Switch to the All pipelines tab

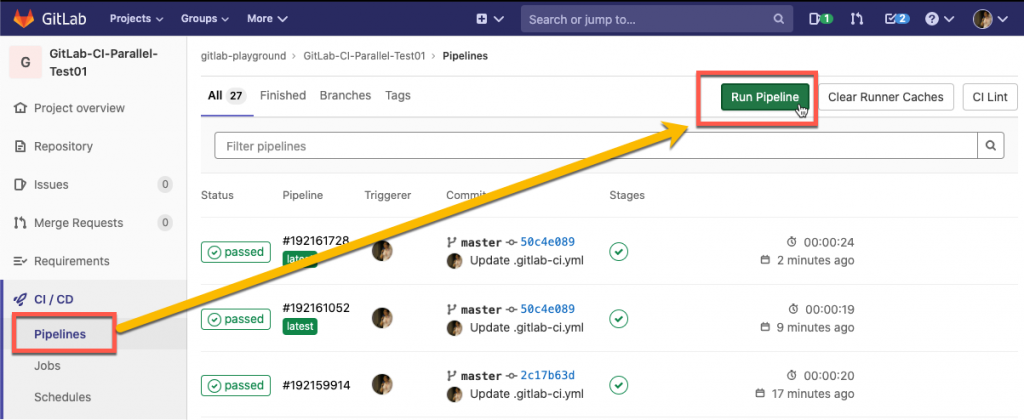pos(227,96)
